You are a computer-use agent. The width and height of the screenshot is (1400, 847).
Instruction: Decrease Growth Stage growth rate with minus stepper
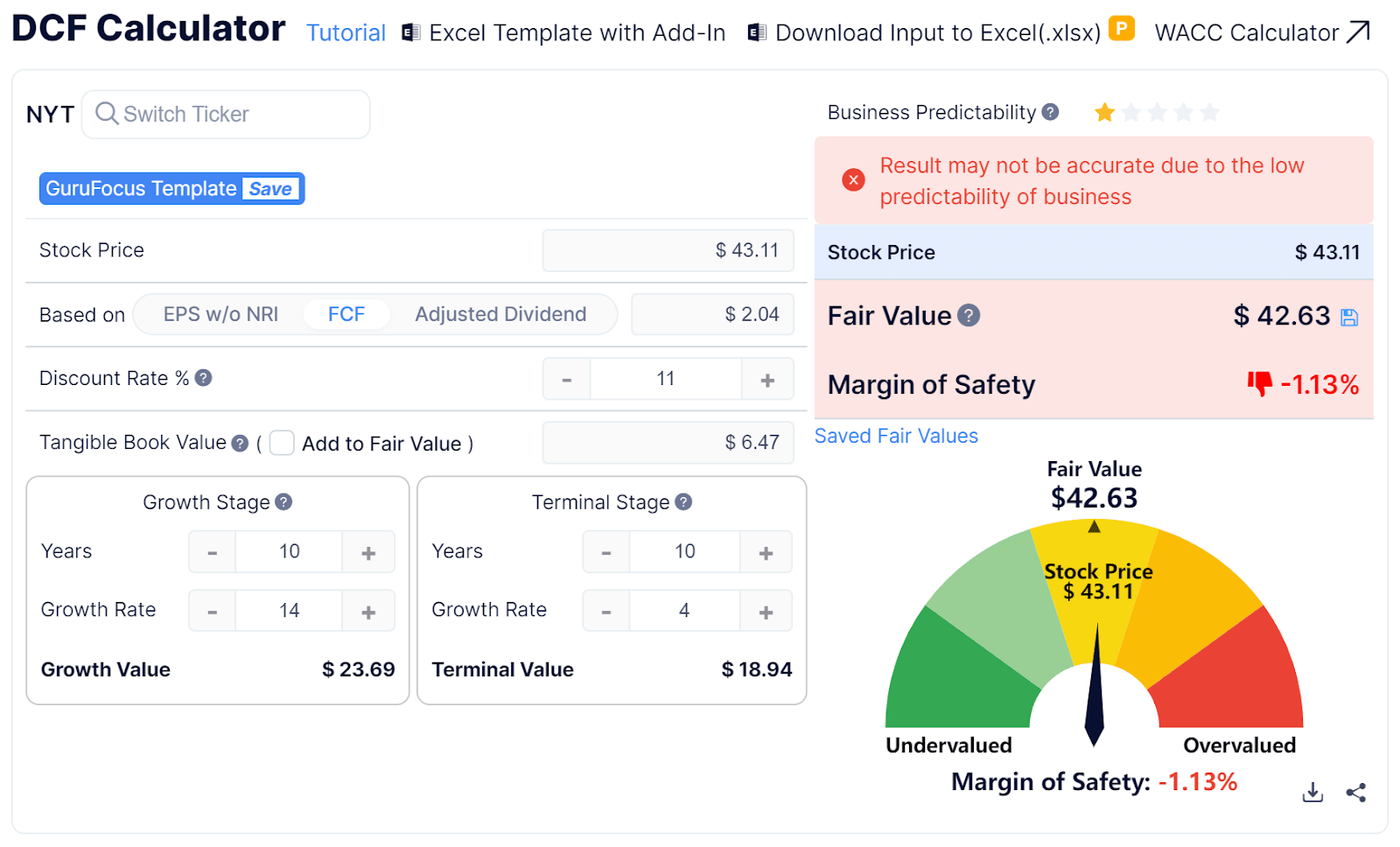click(x=212, y=610)
